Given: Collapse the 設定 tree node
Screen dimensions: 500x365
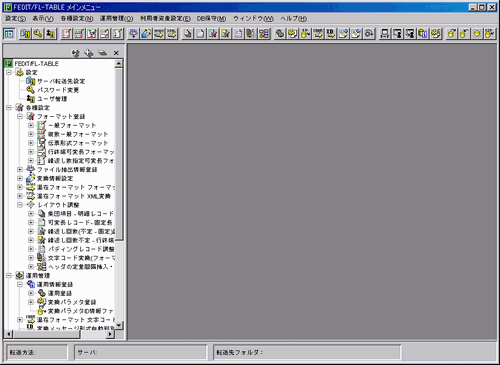Looking at the screenshot, I should (9, 72).
